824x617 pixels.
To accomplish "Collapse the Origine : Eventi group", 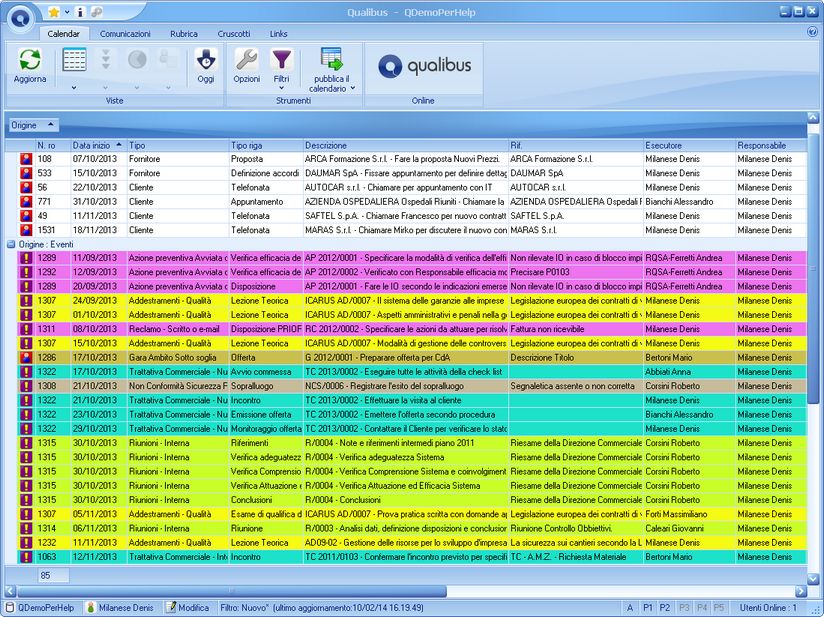I will click(11, 244).
